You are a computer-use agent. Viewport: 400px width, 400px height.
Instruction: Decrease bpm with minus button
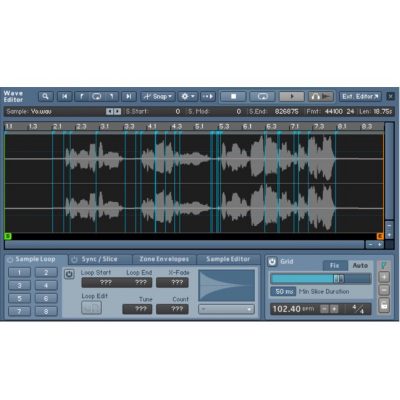[324, 309]
